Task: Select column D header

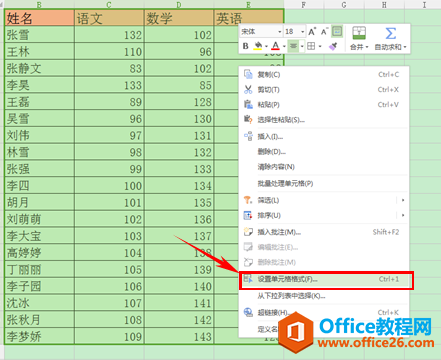Action: click(179, 4)
